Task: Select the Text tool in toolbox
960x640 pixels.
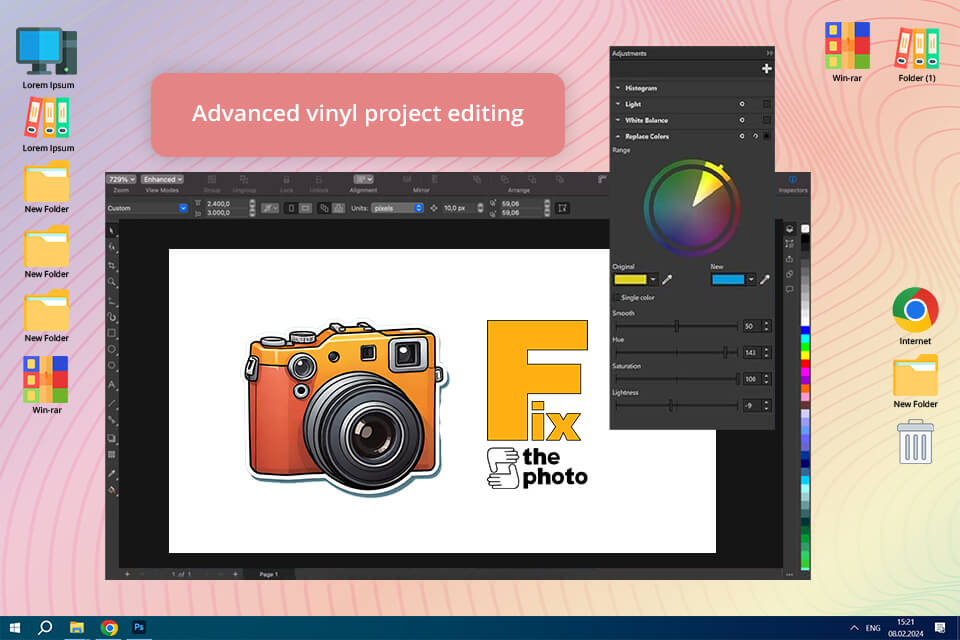Action: tap(111, 385)
